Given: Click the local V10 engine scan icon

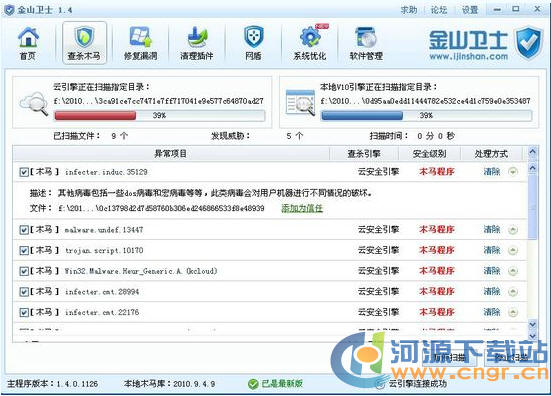Looking at the screenshot, I should [x=300, y=102].
